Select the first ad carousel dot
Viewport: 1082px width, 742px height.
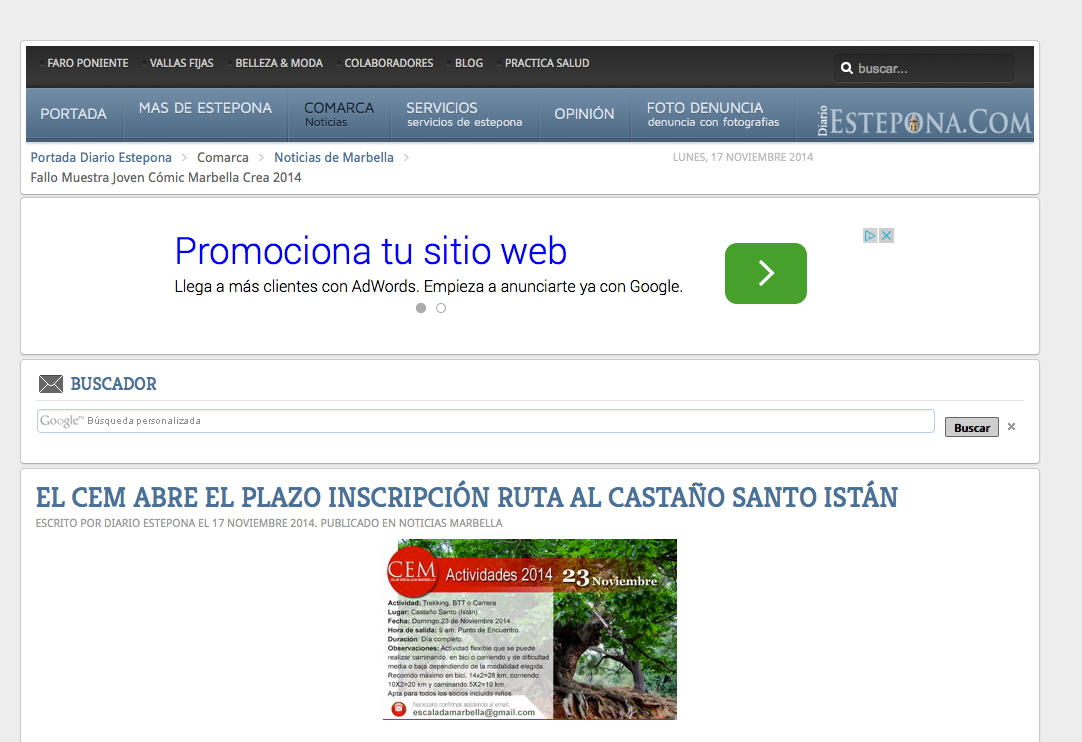click(x=421, y=308)
